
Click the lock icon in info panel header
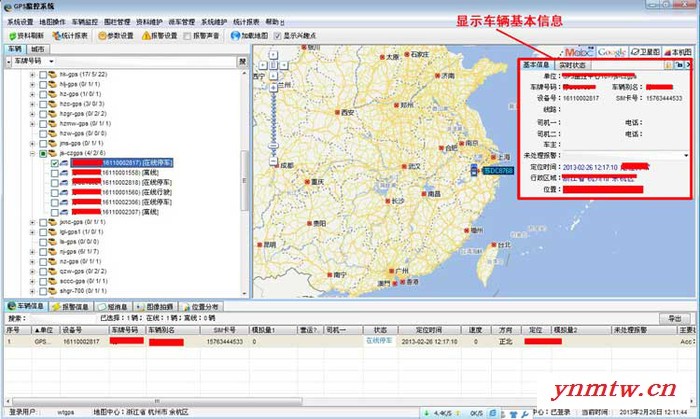pyautogui.click(x=668, y=65)
